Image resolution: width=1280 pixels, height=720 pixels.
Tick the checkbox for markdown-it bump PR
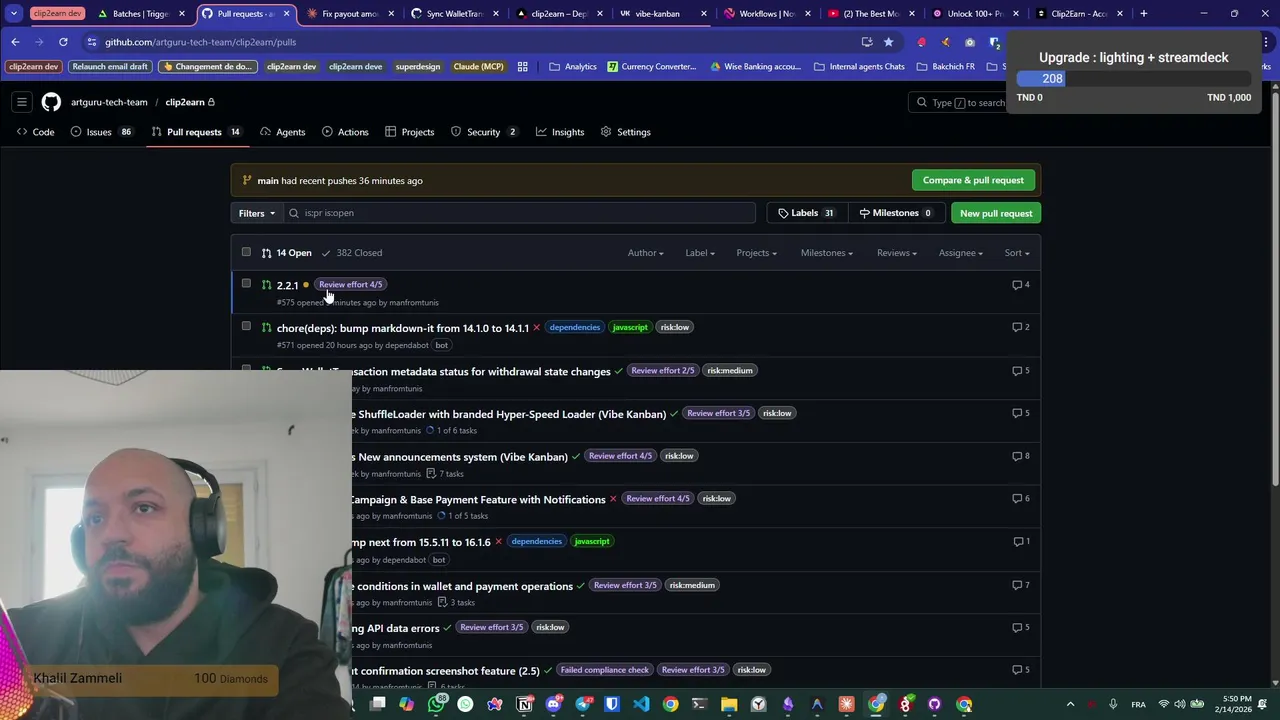click(246, 326)
